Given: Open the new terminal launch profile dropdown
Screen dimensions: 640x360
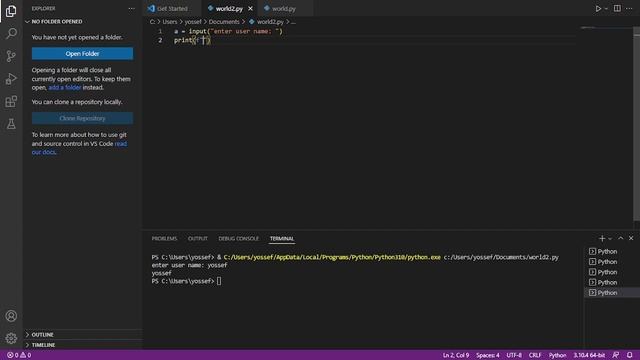Looking at the screenshot, I should point(610,238).
